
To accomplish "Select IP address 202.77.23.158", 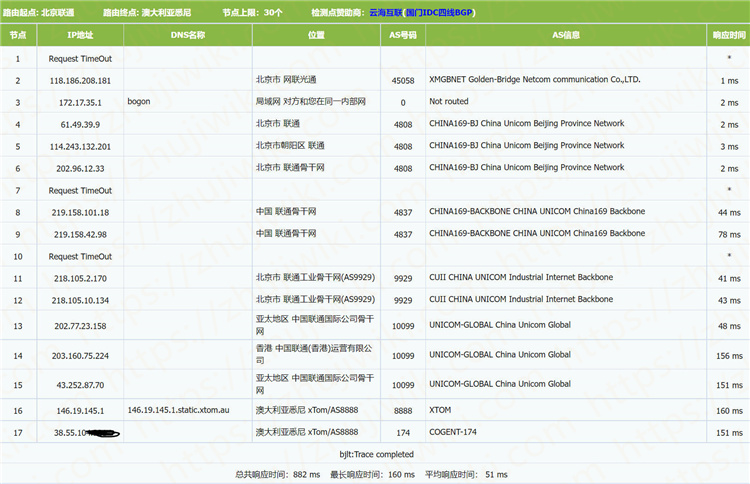I will coord(80,326).
